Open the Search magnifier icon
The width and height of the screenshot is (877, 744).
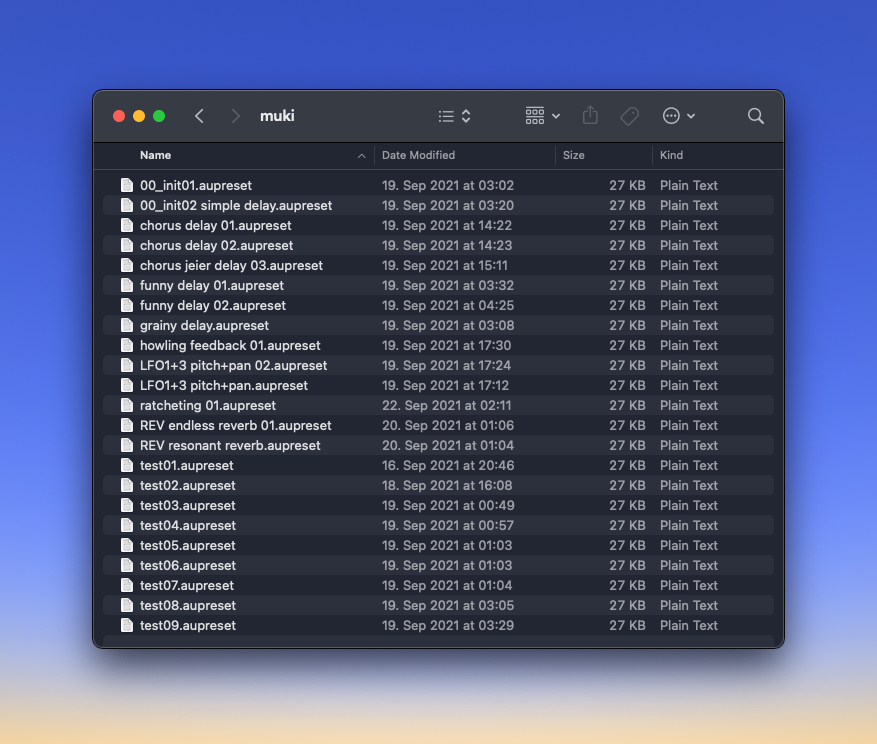coord(756,116)
